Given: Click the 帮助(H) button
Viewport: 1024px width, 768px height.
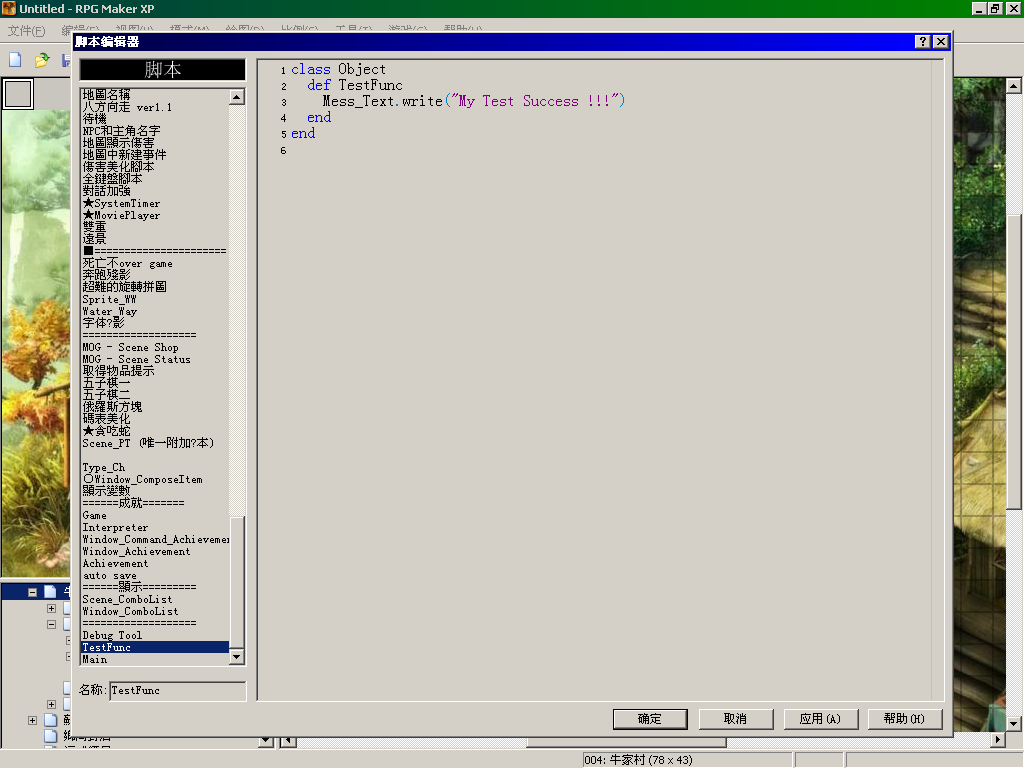Looking at the screenshot, I should click(x=904, y=719).
